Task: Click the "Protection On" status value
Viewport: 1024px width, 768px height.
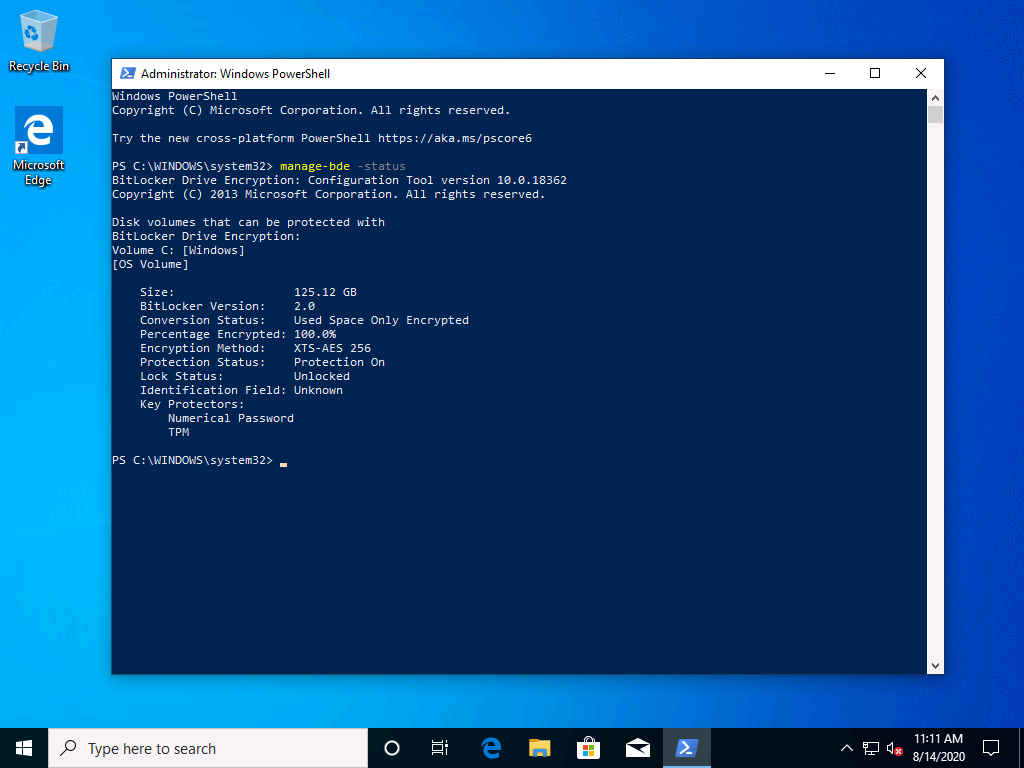Action: [339, 362]
